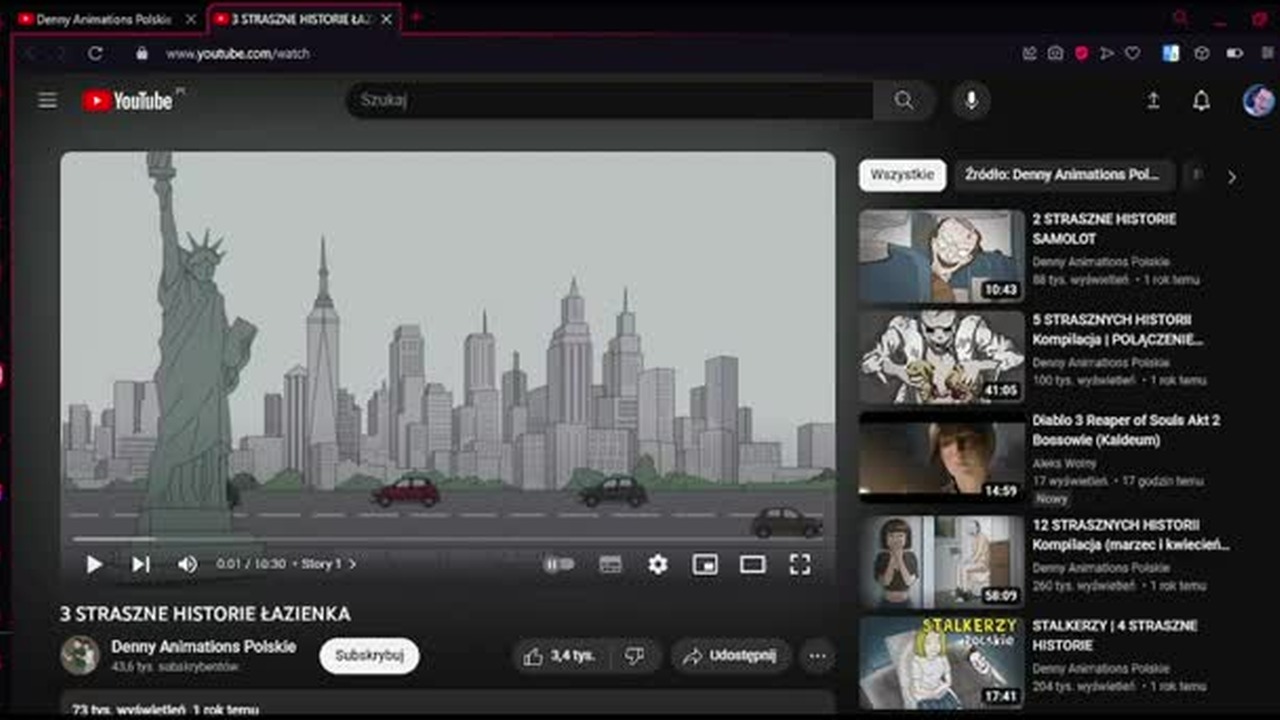This screenshot has width=1280, height=720.
Task: Open YouTube notifications bell
Action: point(1201,100)
